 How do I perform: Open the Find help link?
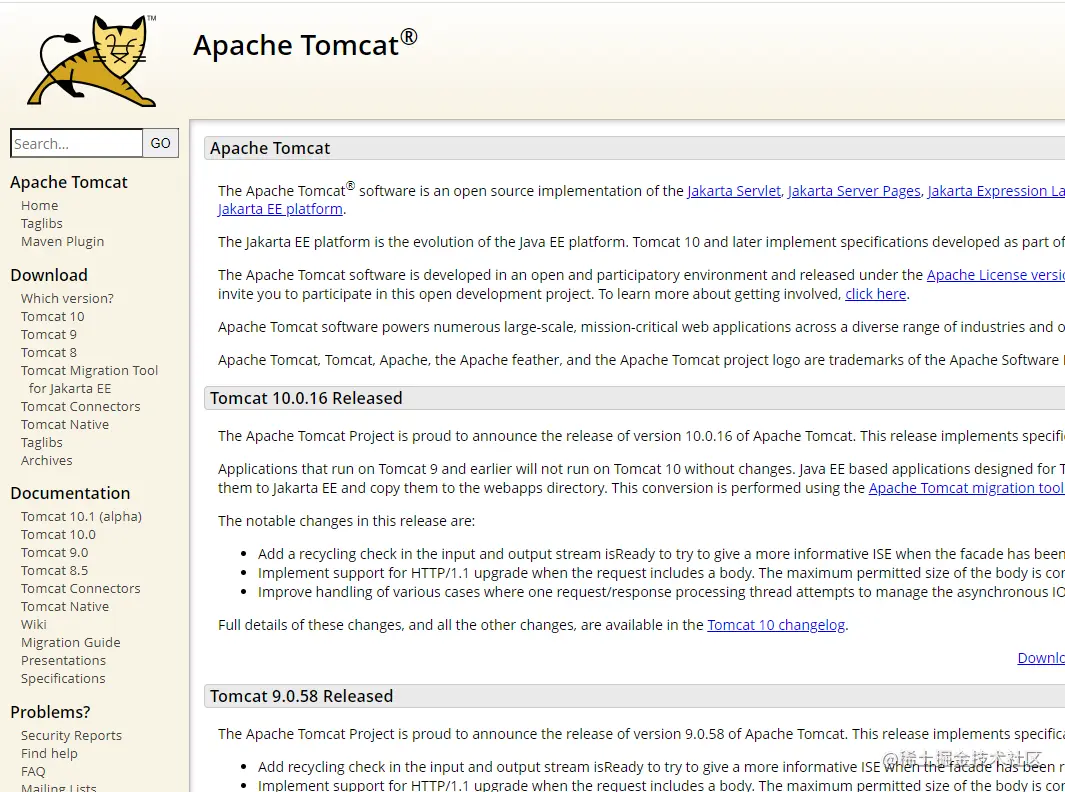pos(49,753)
